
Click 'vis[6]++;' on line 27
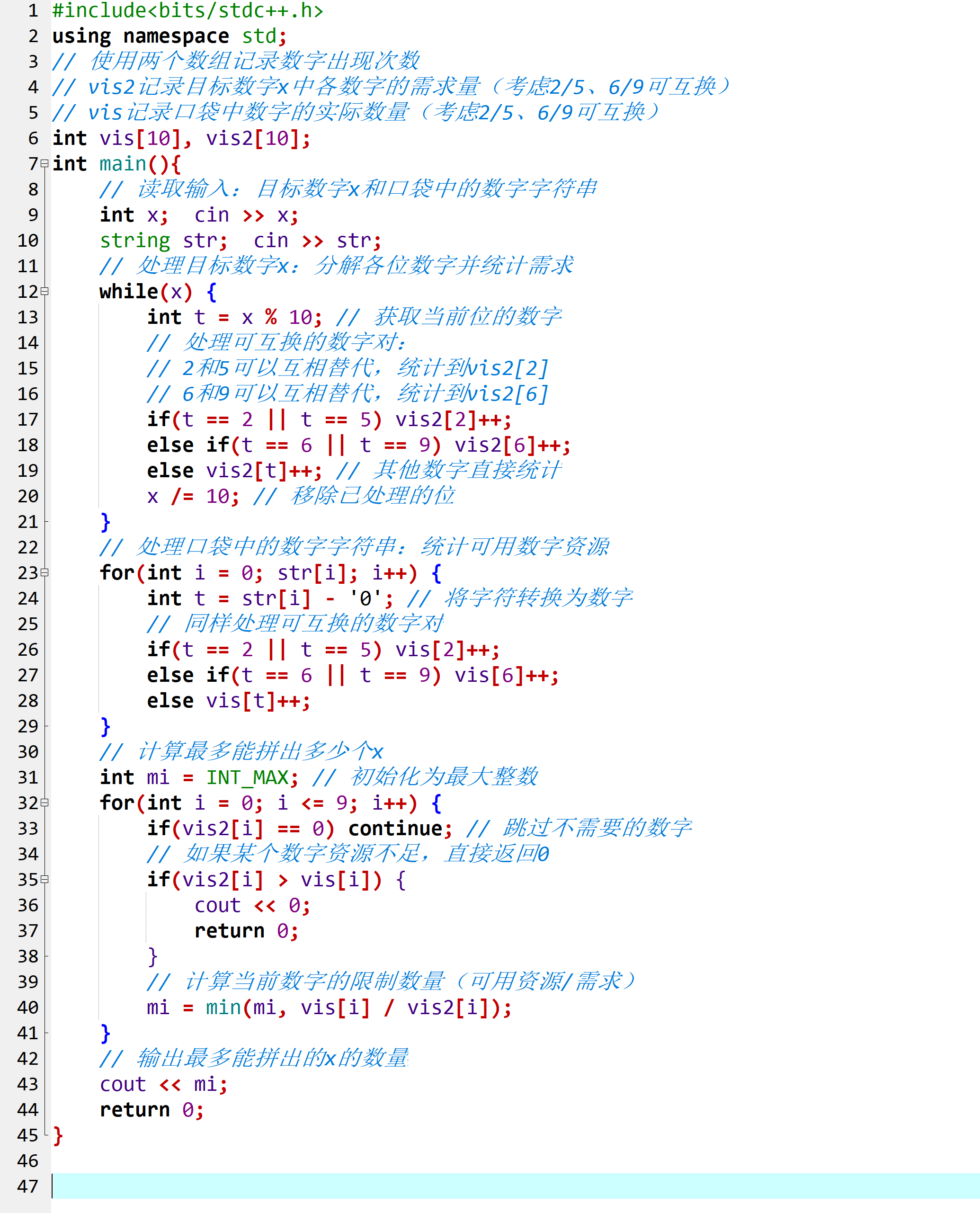click(507, 675)
